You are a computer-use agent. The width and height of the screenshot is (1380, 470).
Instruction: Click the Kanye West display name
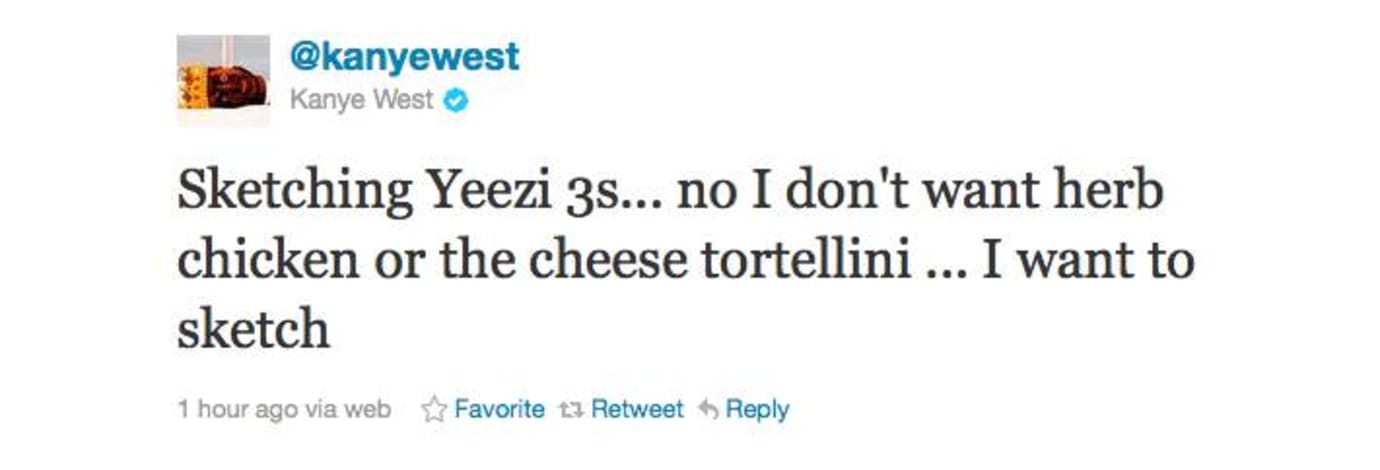point(362,101)
